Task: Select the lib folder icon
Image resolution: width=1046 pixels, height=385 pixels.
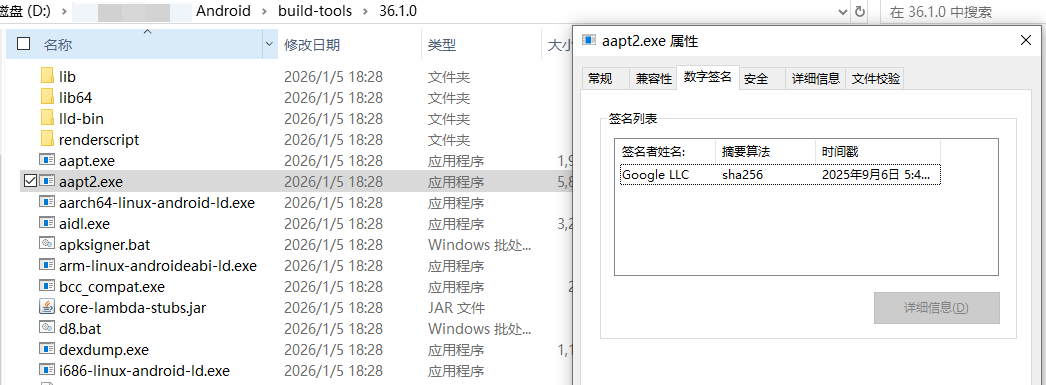Action: (47, 75)
